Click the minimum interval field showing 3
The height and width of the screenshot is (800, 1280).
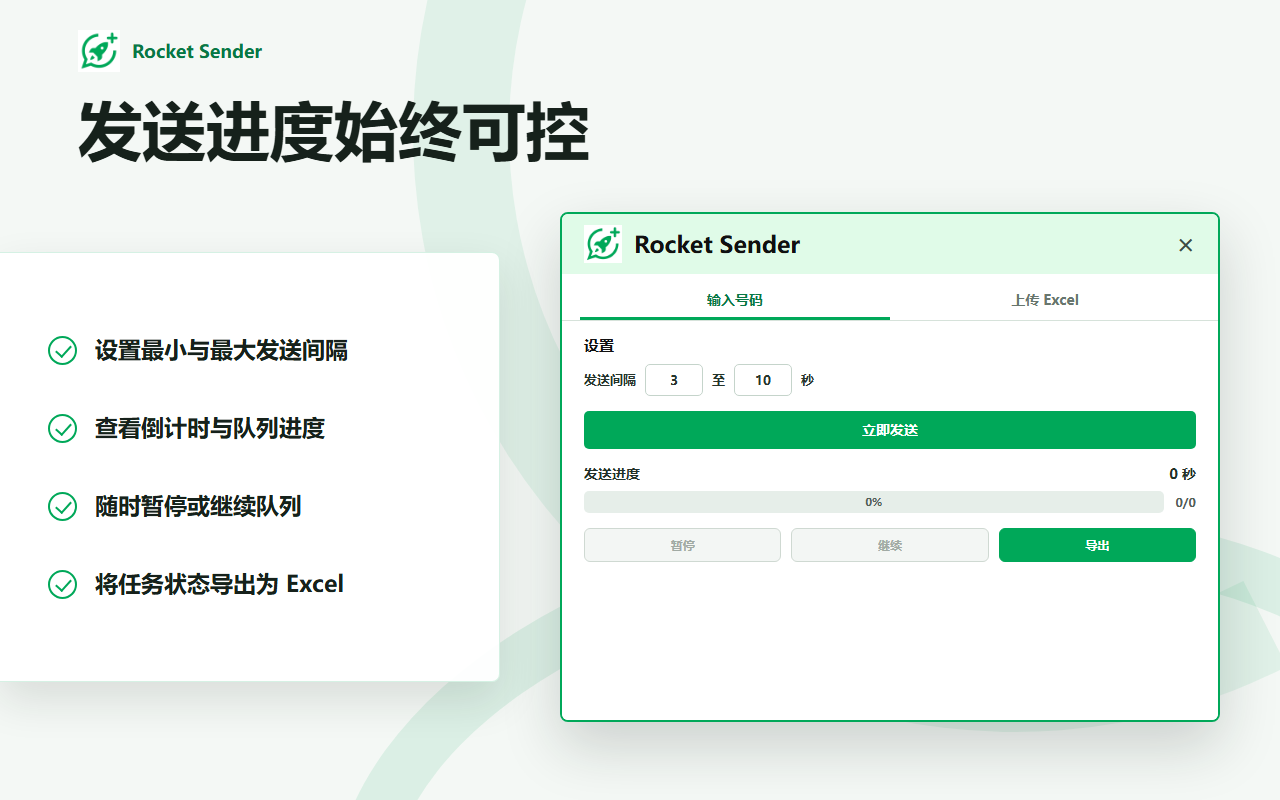pyautogui.click(x=674, y=380)
